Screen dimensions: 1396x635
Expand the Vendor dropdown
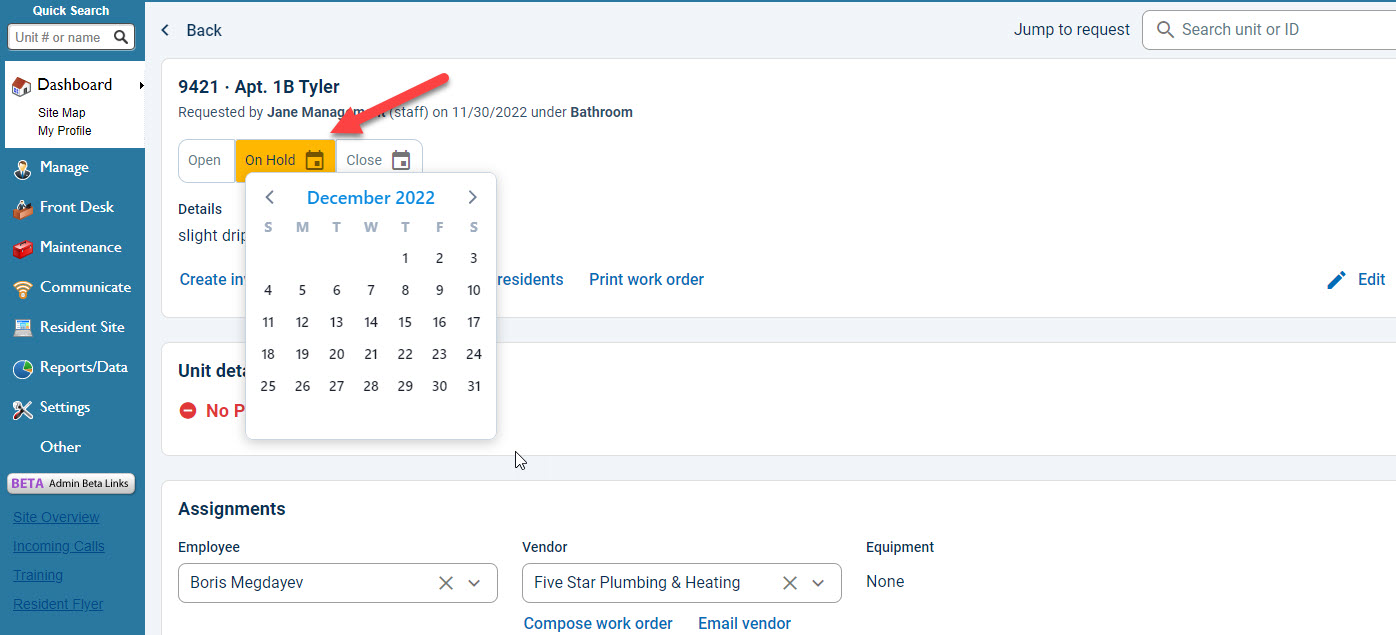coord(818,583)
